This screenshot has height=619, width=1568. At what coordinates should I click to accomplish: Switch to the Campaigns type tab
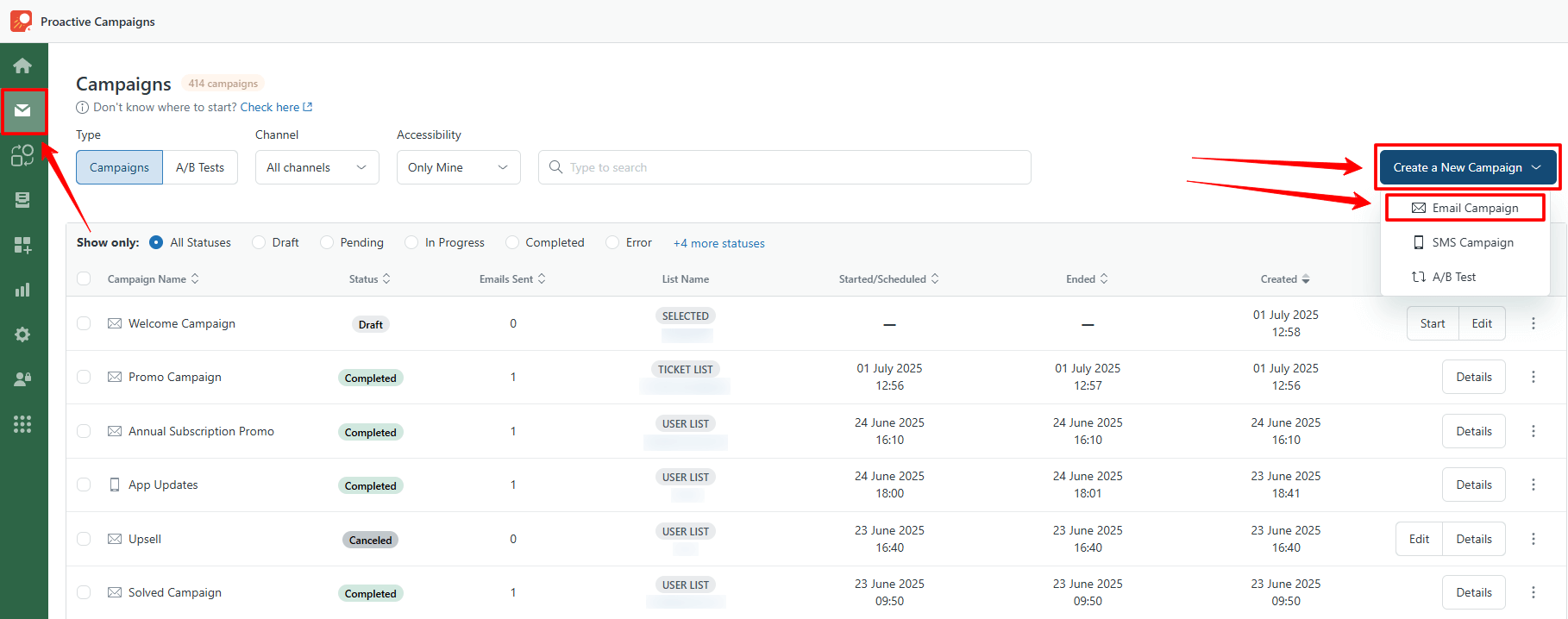(x=119, y=167)
